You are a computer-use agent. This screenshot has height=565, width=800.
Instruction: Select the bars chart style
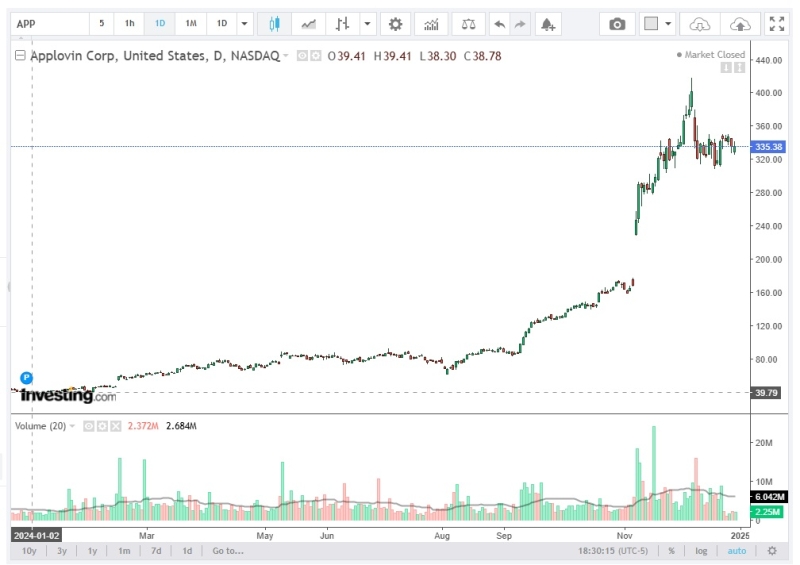pyautogui.click(x=342, y=24)
